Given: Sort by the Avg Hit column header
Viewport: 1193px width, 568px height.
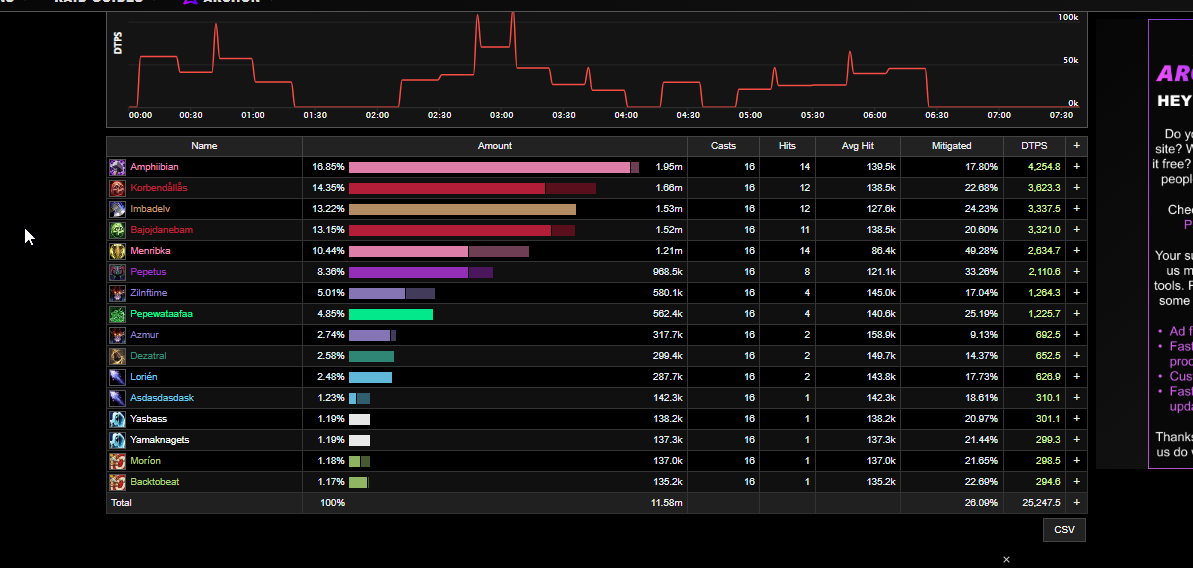Looking at the screenshot, I should coord(857,146).
